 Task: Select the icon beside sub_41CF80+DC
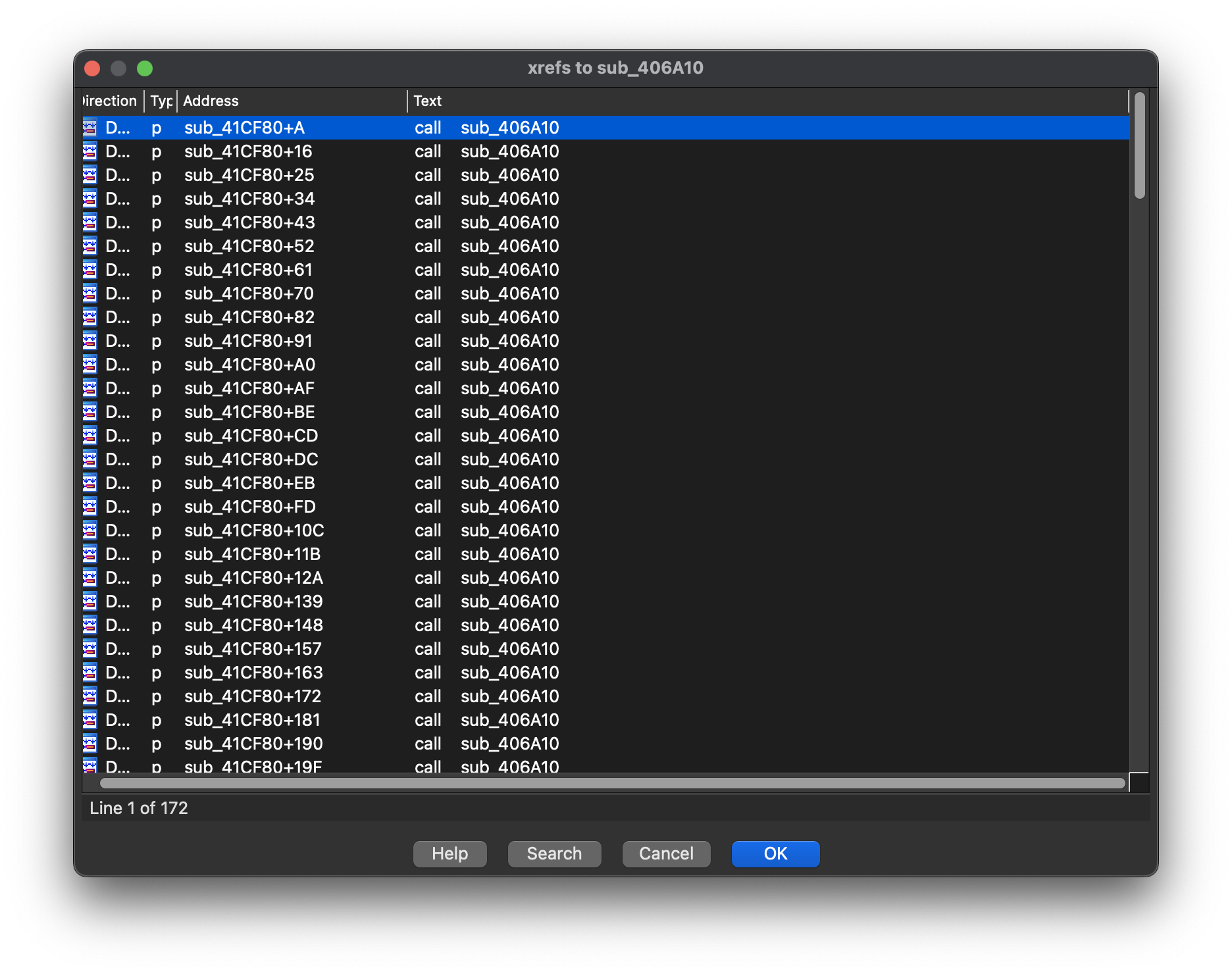click(90, 459)
